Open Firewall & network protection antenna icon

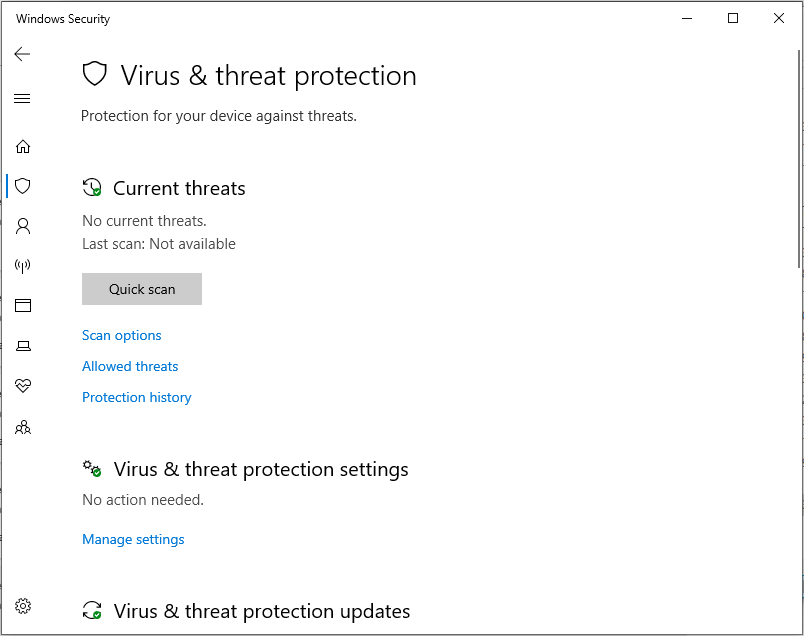[23, 266]
